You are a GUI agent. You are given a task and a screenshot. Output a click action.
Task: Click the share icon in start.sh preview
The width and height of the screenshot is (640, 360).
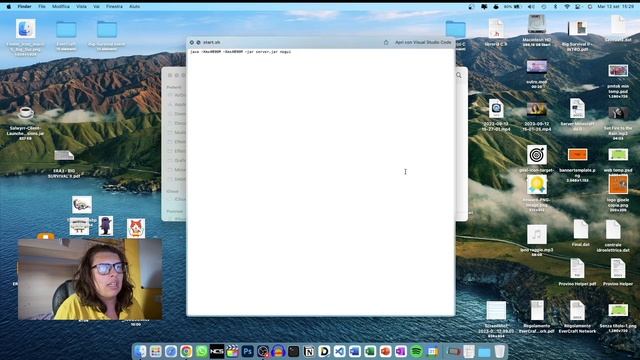coord(386,42)
